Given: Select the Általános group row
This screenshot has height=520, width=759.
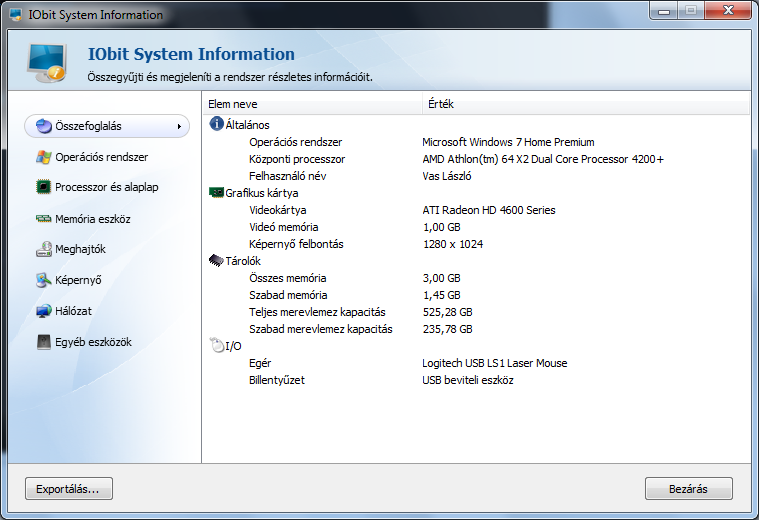Looking at the screenshot, I should point(476,124).
